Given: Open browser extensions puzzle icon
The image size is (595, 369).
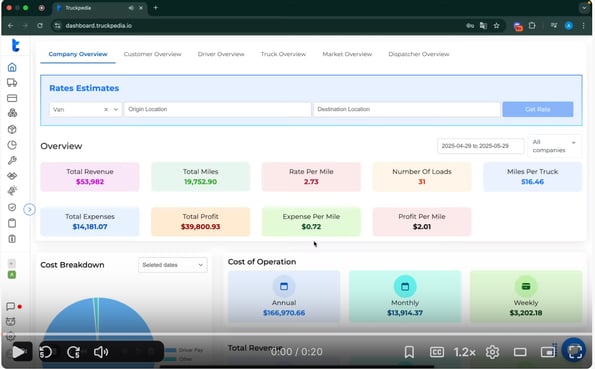Looking at the screenshot, I should tap(532, 25).
